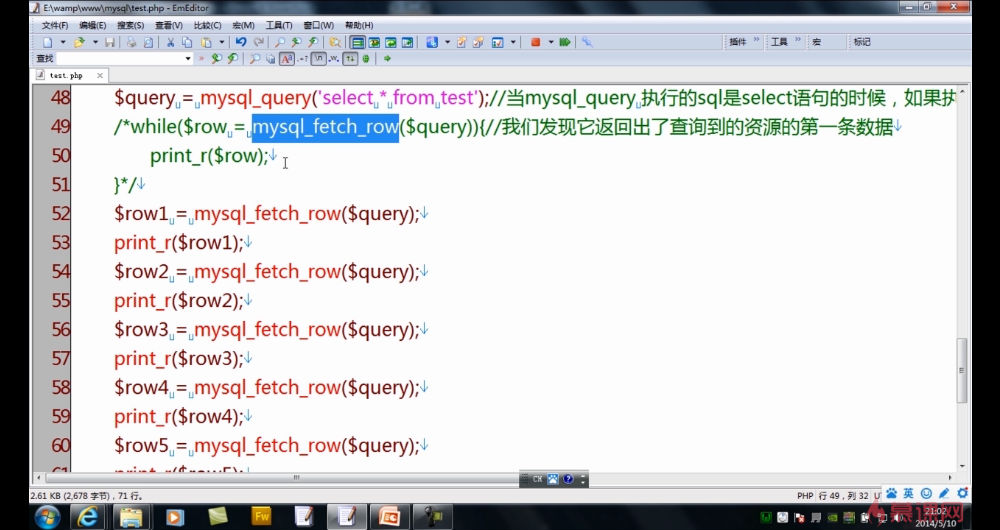Click the horizontal scrollbar thumb

[297, 477]
